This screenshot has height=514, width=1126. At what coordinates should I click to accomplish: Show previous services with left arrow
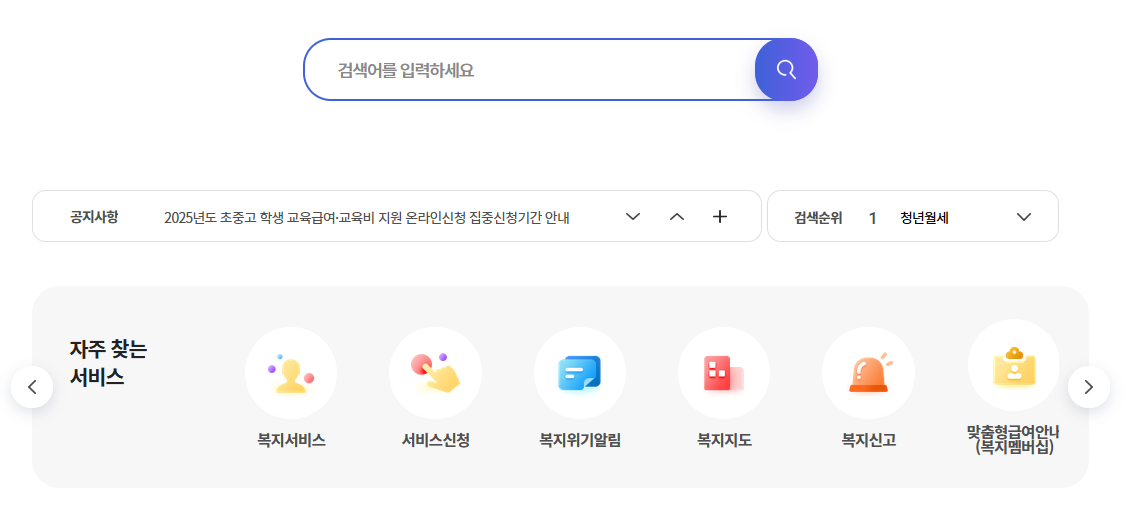point(32,387)
